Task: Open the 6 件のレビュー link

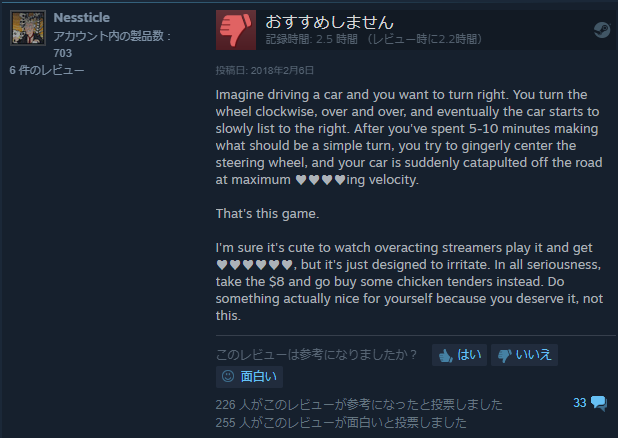Action: (x=47, y=70)
